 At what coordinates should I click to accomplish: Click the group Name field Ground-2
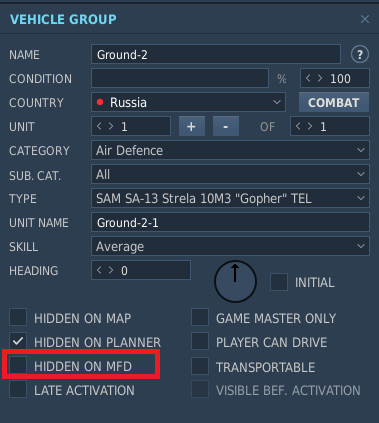coord(216,54)
